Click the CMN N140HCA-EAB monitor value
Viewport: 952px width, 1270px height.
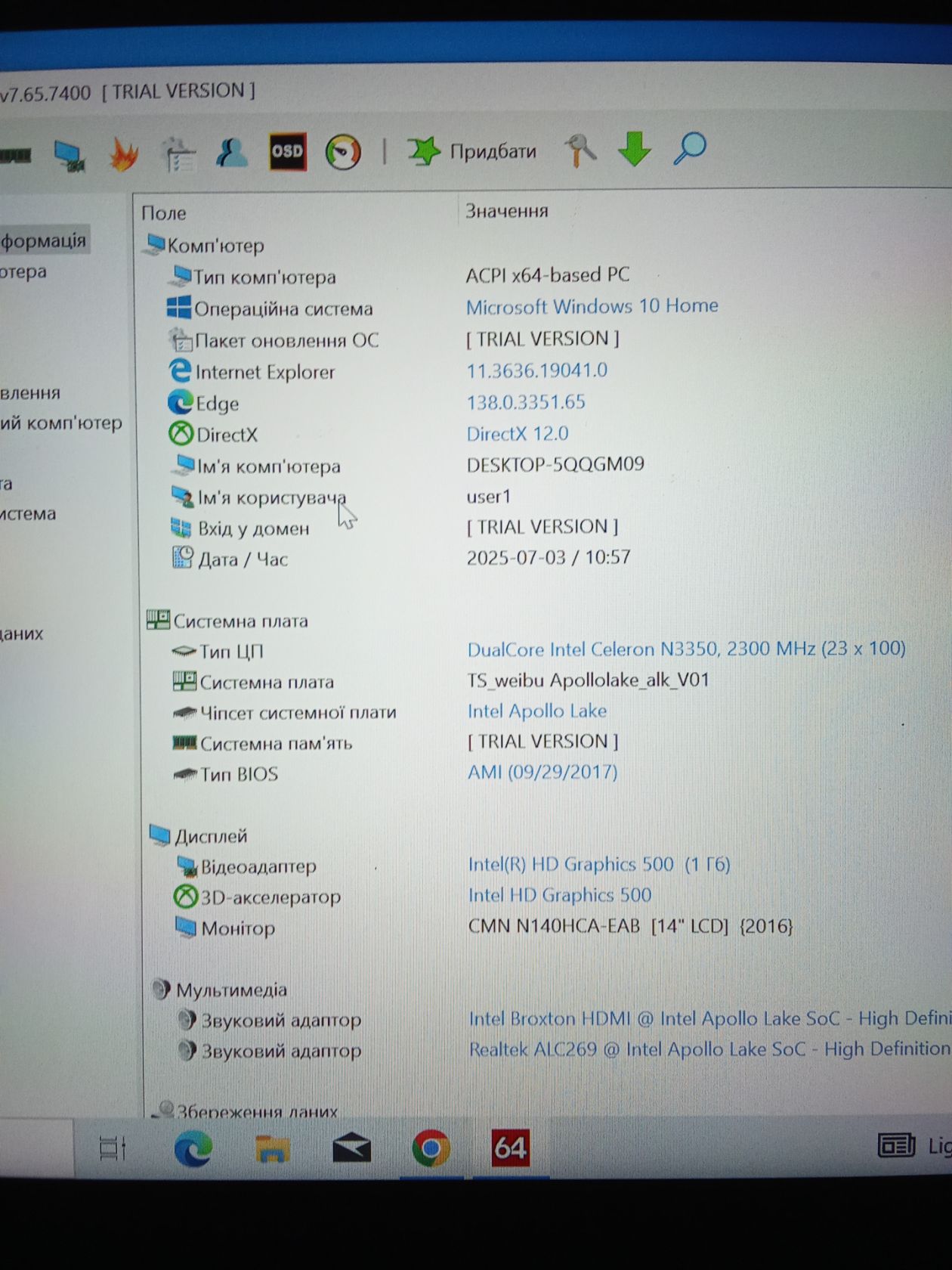630,926
